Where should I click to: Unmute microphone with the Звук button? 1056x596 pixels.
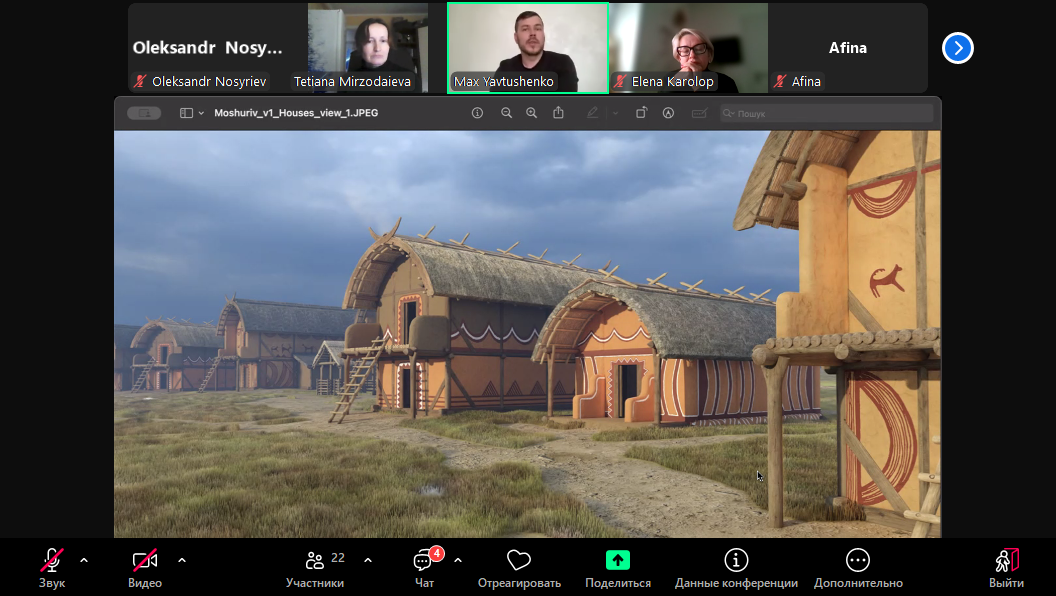[52, 567]
